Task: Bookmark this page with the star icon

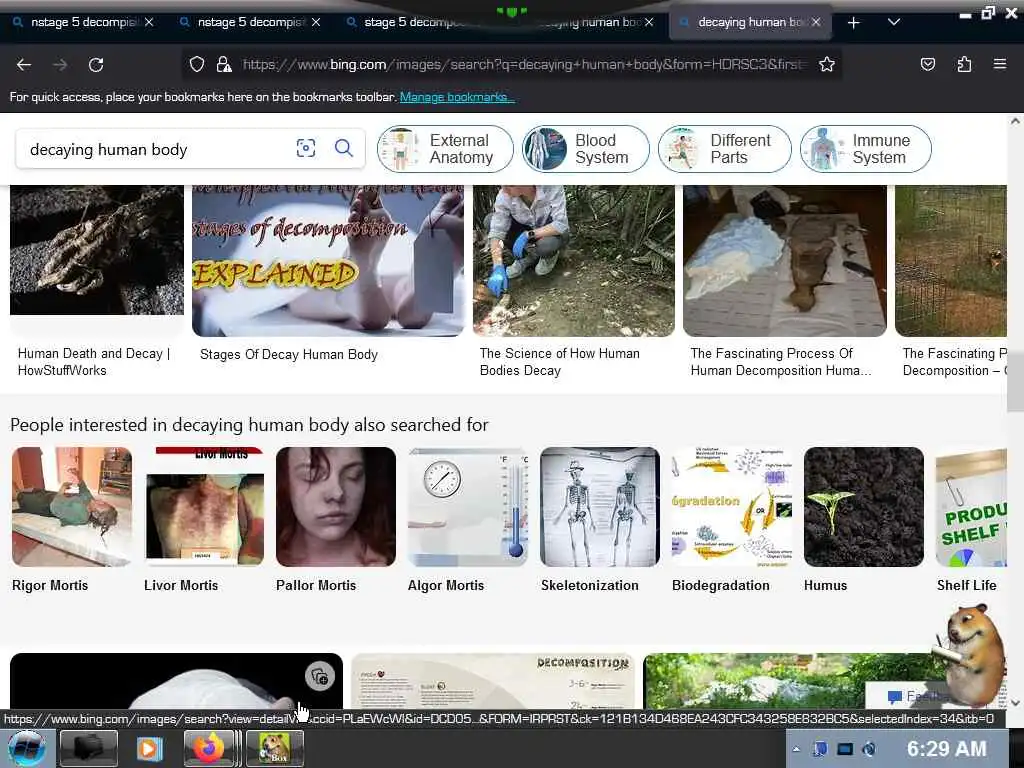Action: (x=827, y=64)
